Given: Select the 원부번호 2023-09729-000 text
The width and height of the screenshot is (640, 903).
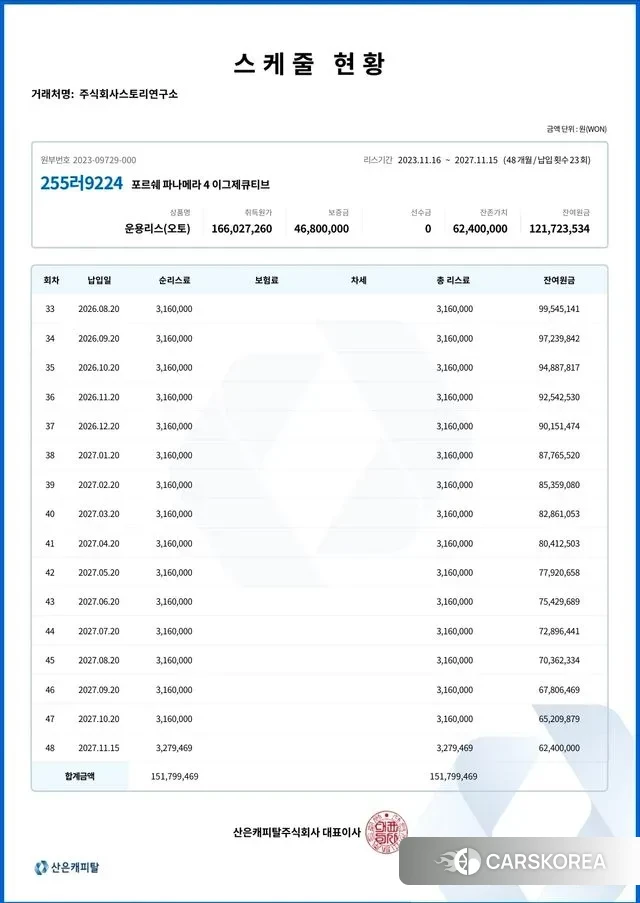Looking at the screenshot, I should click(88, 160).
